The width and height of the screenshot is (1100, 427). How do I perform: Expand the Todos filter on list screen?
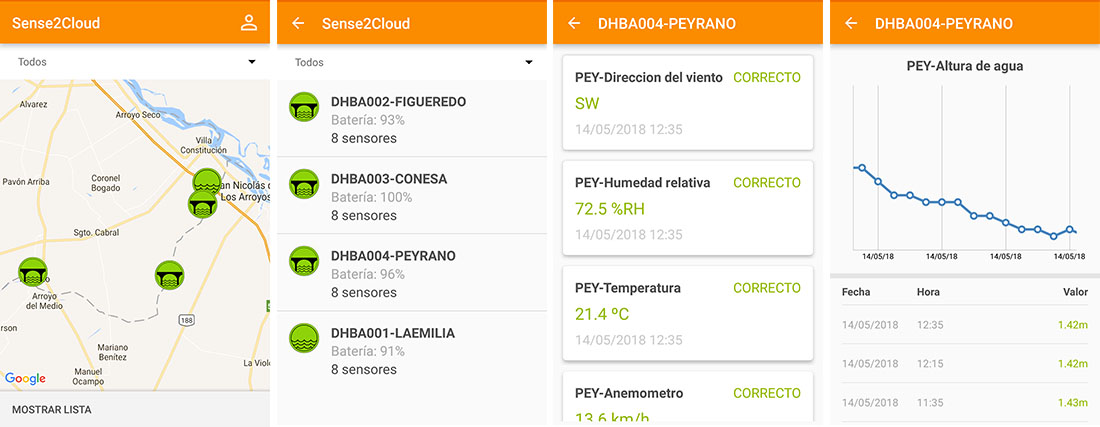[x=412, y=62]
